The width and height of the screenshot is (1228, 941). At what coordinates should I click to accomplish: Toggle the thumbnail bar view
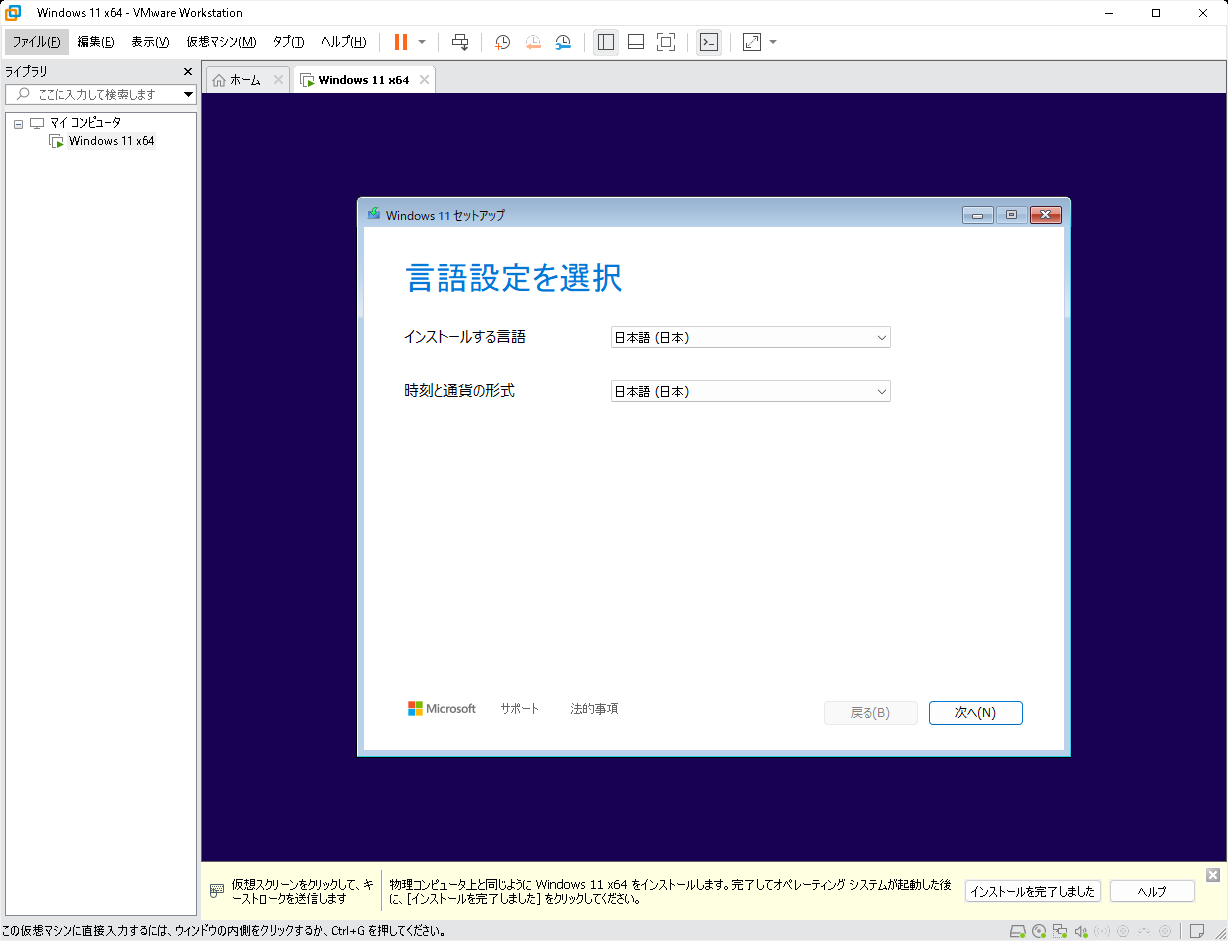pos(635,41)
